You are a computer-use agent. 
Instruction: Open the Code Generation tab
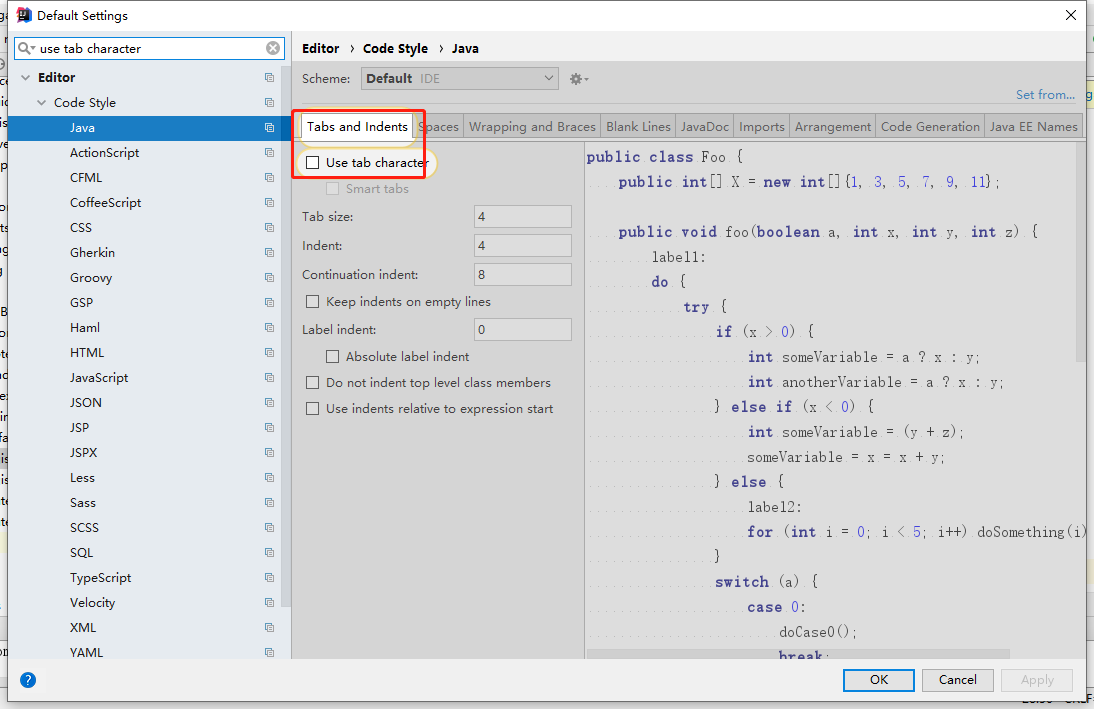[930, 126]
